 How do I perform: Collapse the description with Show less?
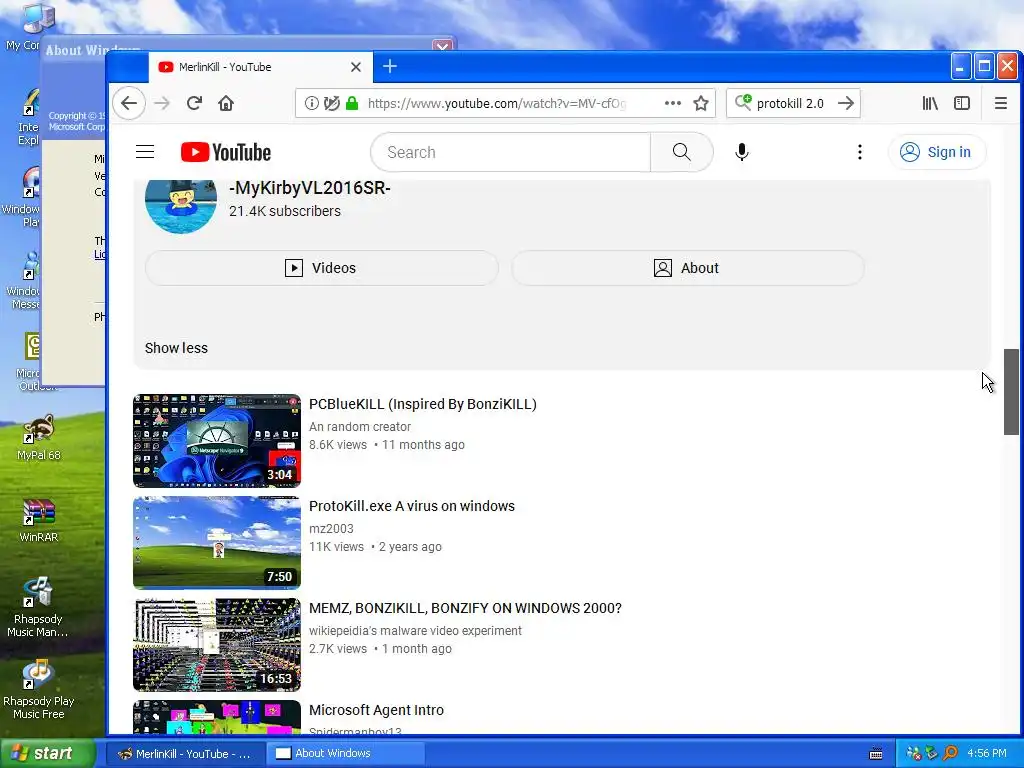176,348
